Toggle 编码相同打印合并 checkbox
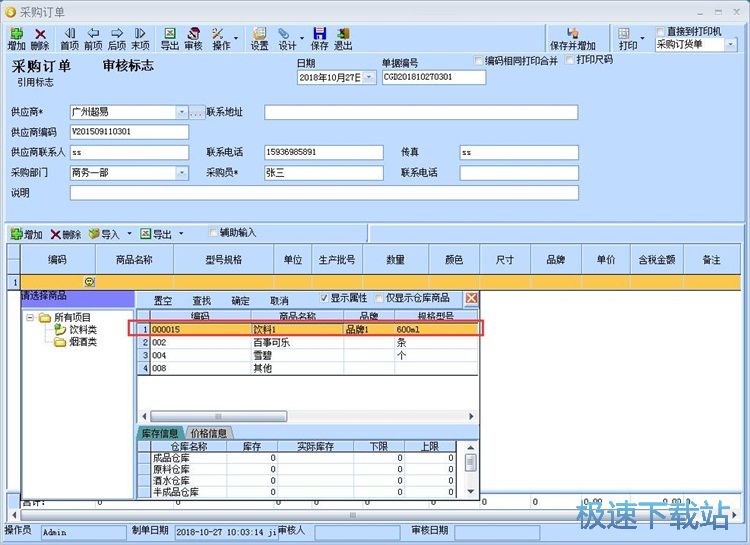The height and width of the screenshot is (545, 750). 478,60
